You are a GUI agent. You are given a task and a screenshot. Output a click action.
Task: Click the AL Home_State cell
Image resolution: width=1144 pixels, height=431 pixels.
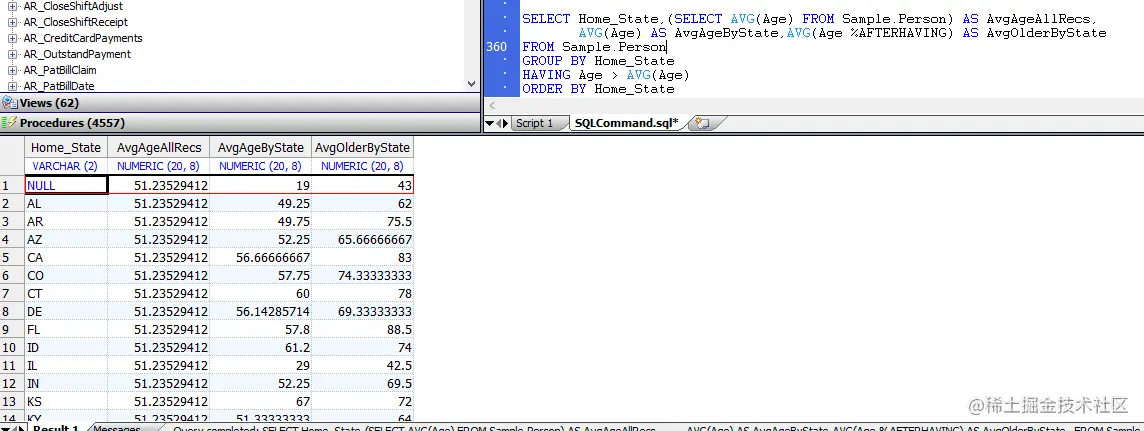click(66, 203)
